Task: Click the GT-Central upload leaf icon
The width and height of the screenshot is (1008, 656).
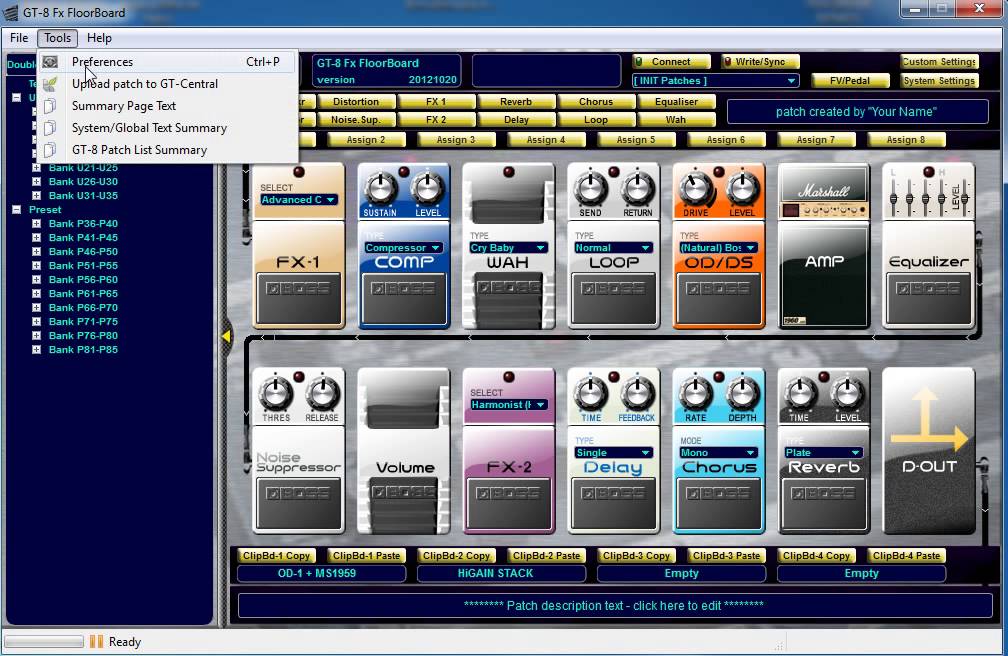Action: tap(50, 84)
